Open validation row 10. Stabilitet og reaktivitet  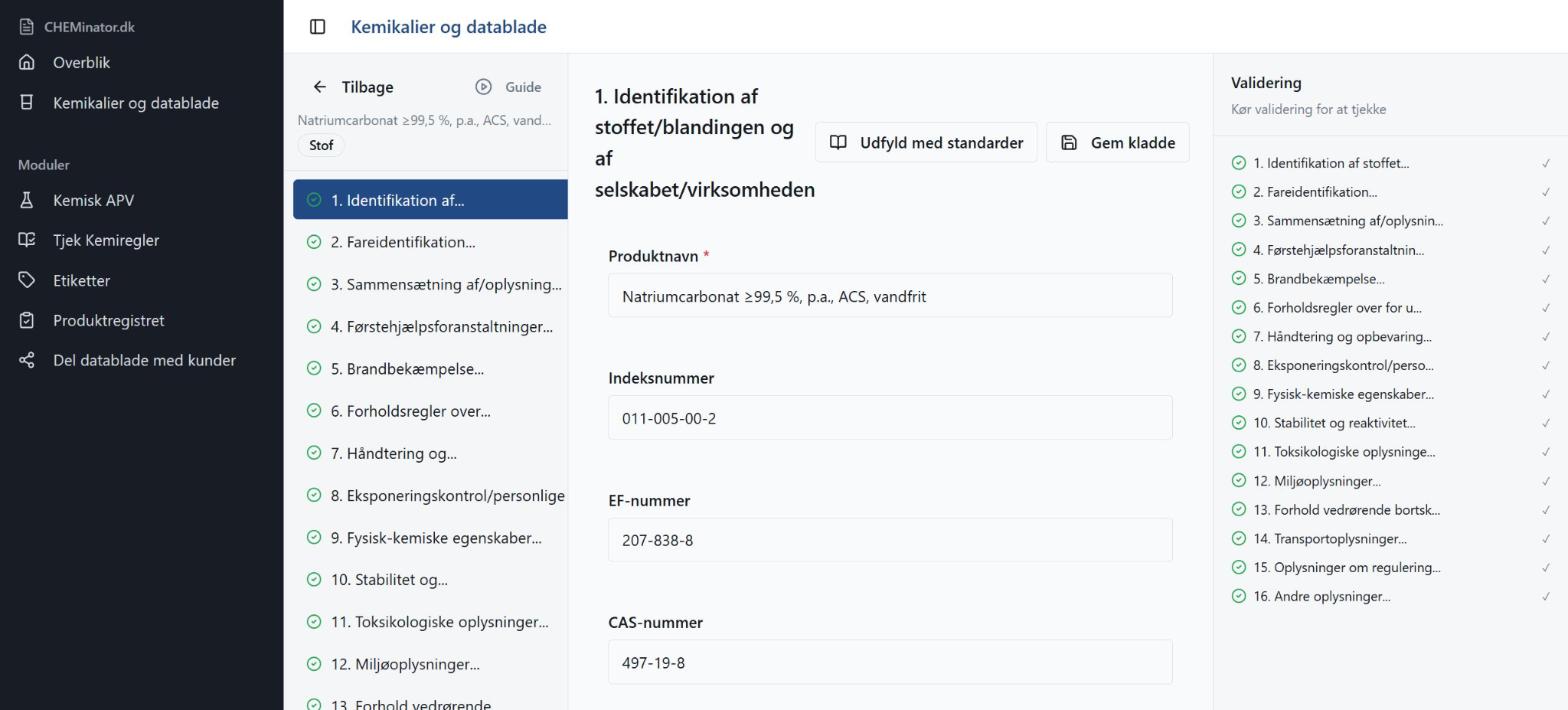(x=1391, y=423)
